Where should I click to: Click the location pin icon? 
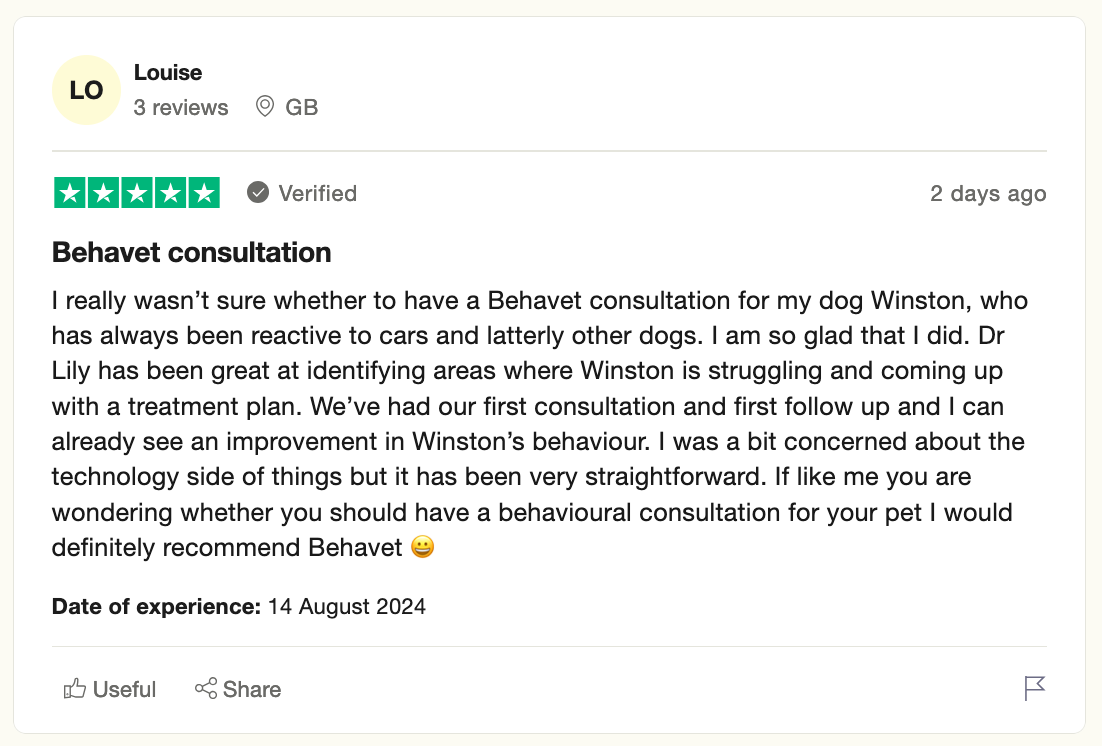point(264,107)
